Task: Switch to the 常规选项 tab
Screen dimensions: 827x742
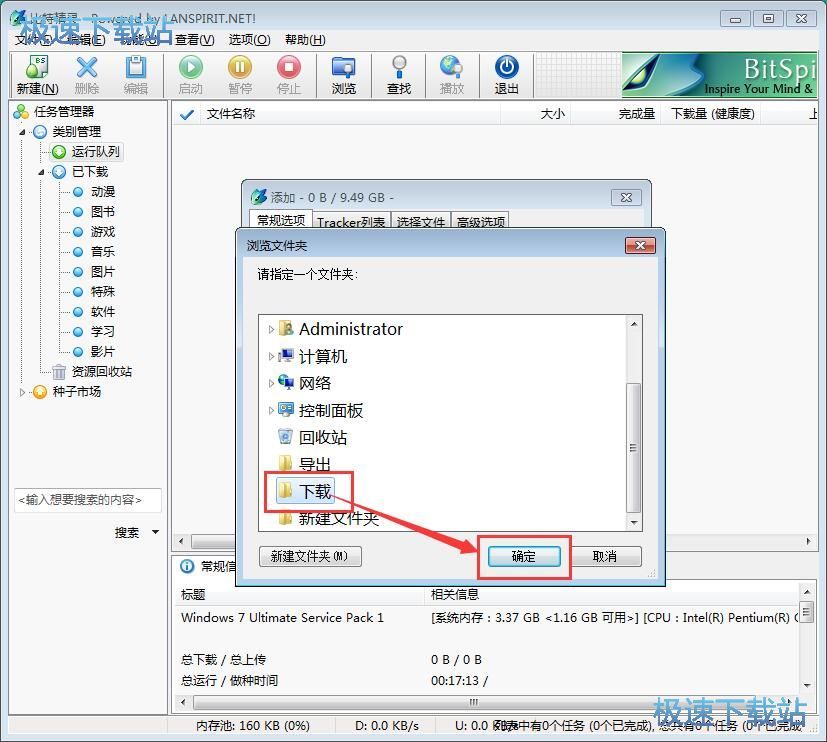Action: [x=281, y=220]
